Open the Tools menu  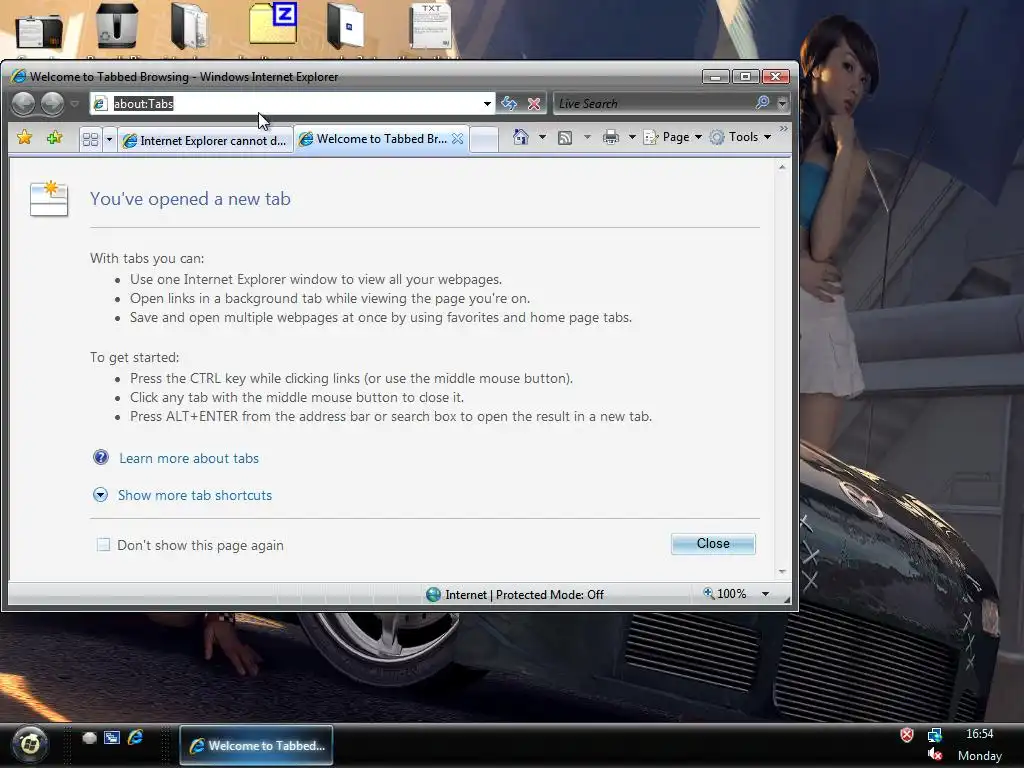coord(741,137)
